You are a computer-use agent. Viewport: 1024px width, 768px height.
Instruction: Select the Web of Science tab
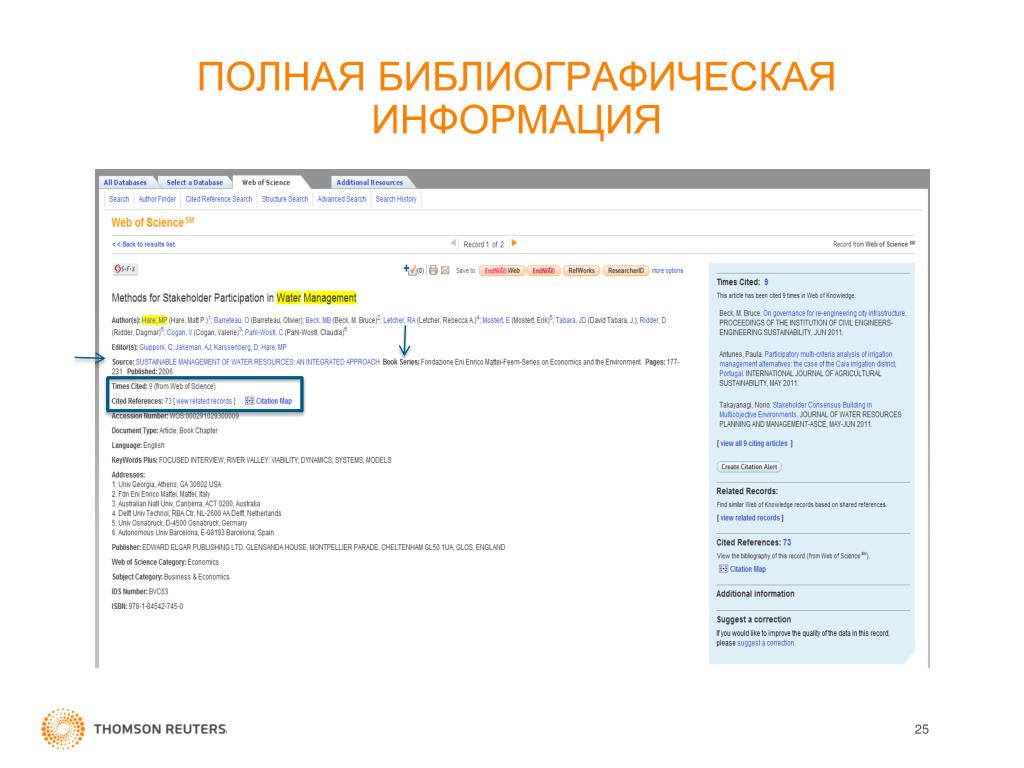coord(266,182)
